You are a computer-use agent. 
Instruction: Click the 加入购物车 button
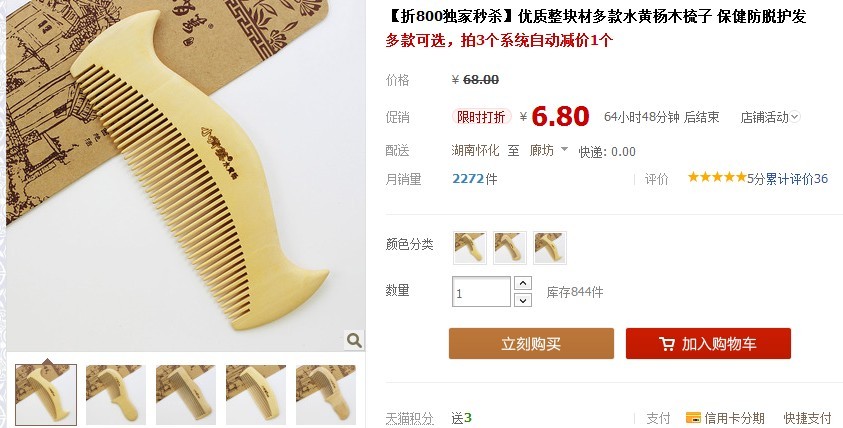[x=708, y=344]
